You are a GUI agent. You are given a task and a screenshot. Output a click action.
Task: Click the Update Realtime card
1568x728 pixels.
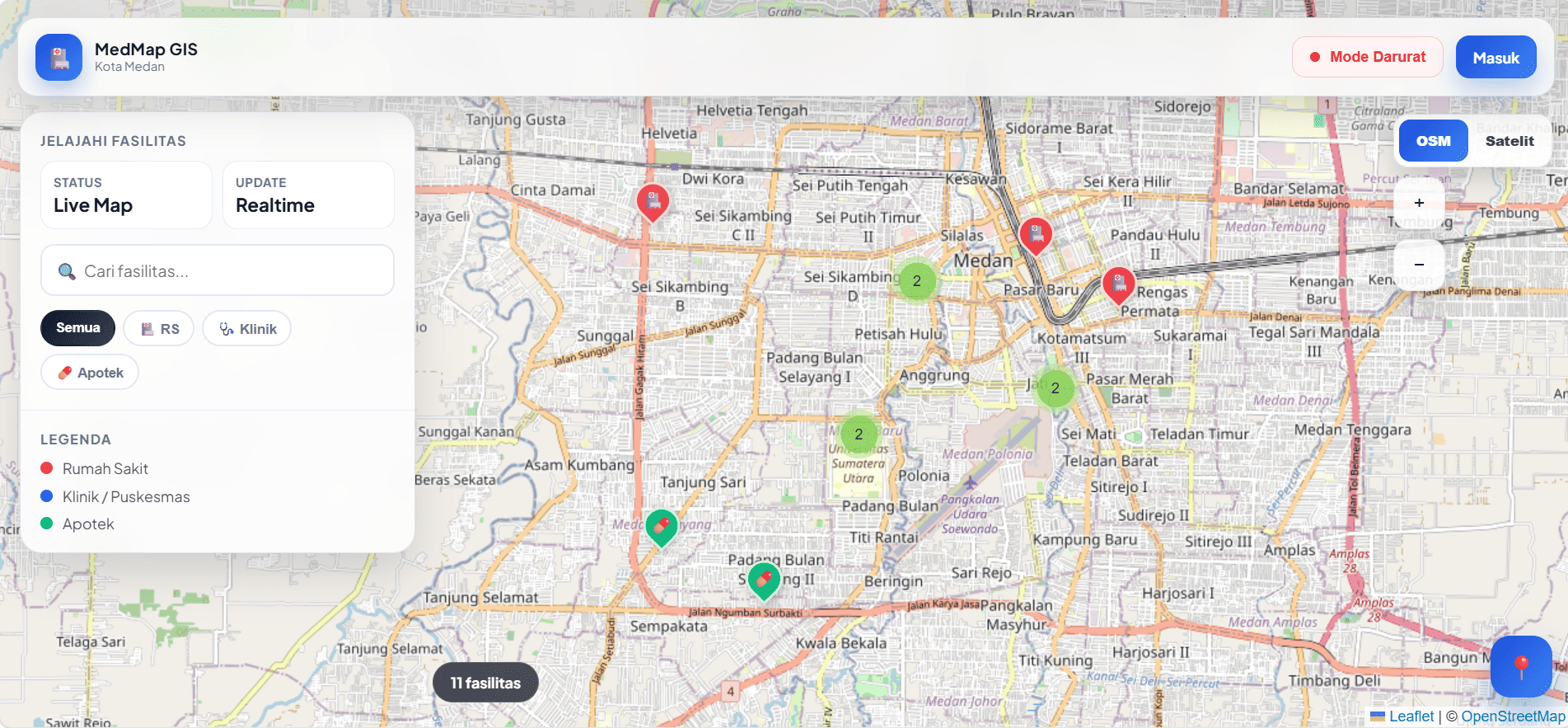pyautogui.click(x=308, y=195)
